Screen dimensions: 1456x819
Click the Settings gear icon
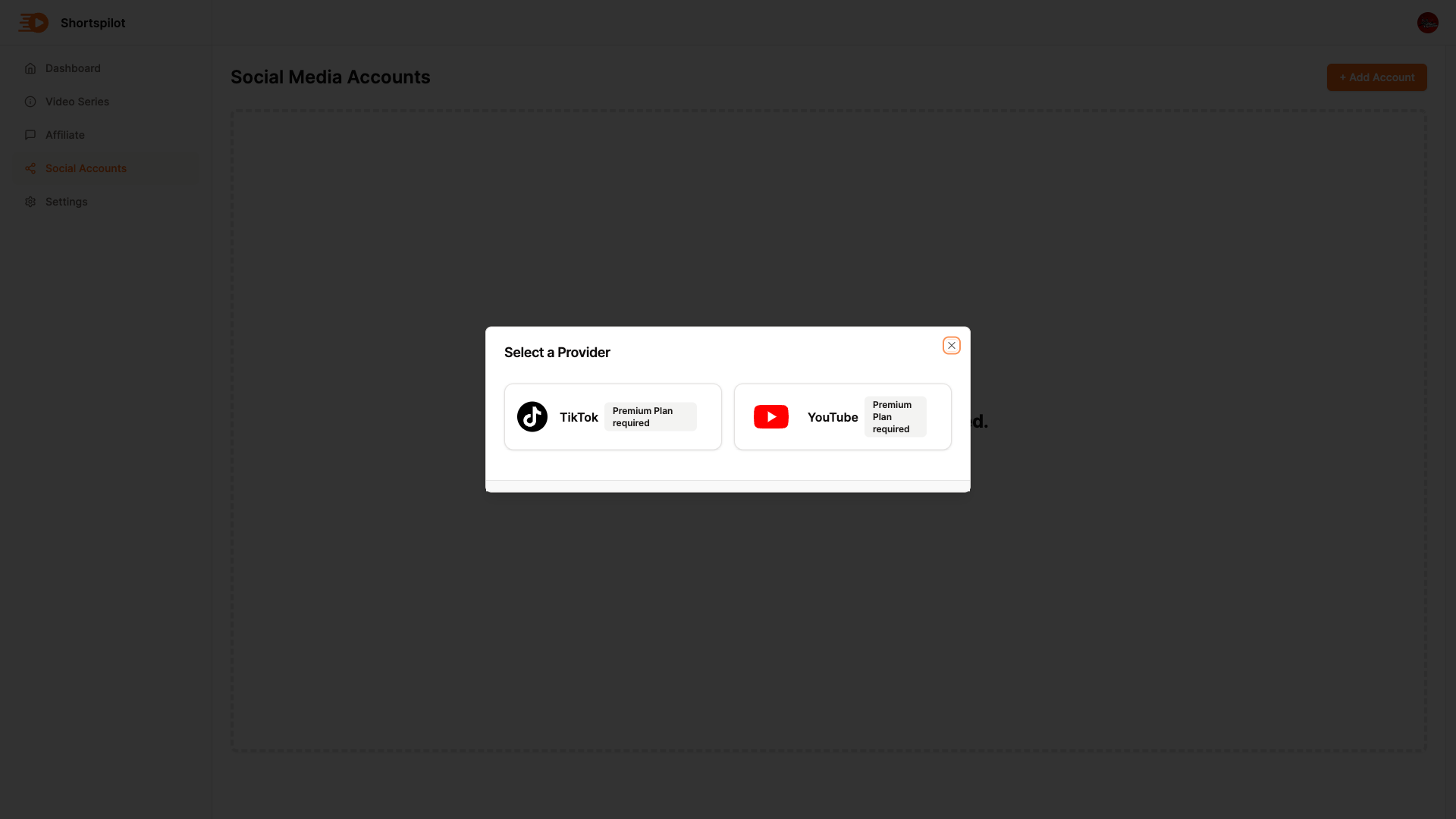(x=30, y=202)
